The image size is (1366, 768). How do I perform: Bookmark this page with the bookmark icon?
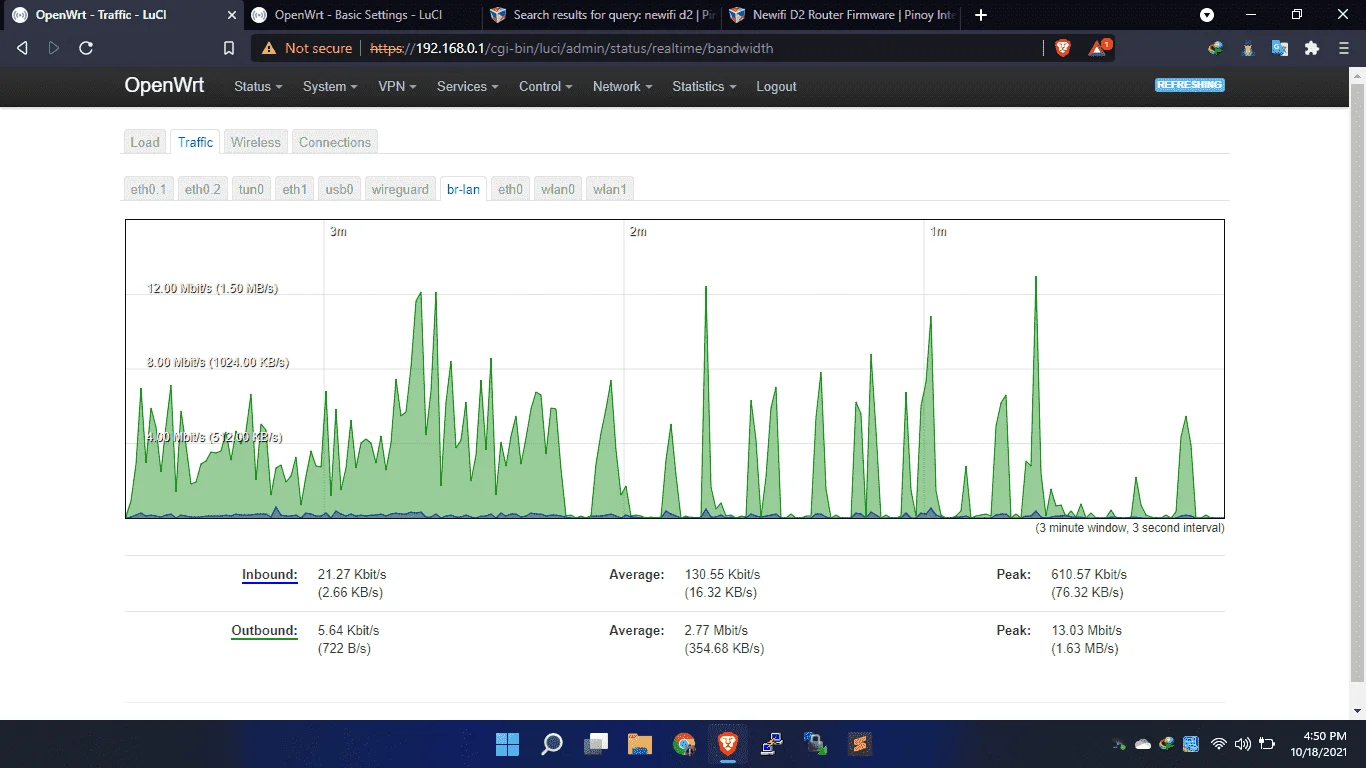coord(229,48)
